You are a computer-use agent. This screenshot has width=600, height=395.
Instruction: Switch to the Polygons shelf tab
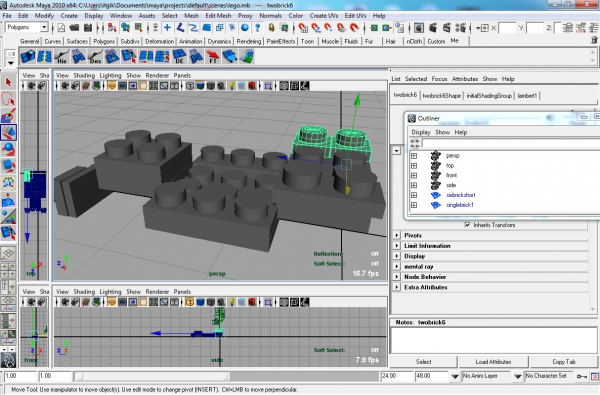point(104,41)
